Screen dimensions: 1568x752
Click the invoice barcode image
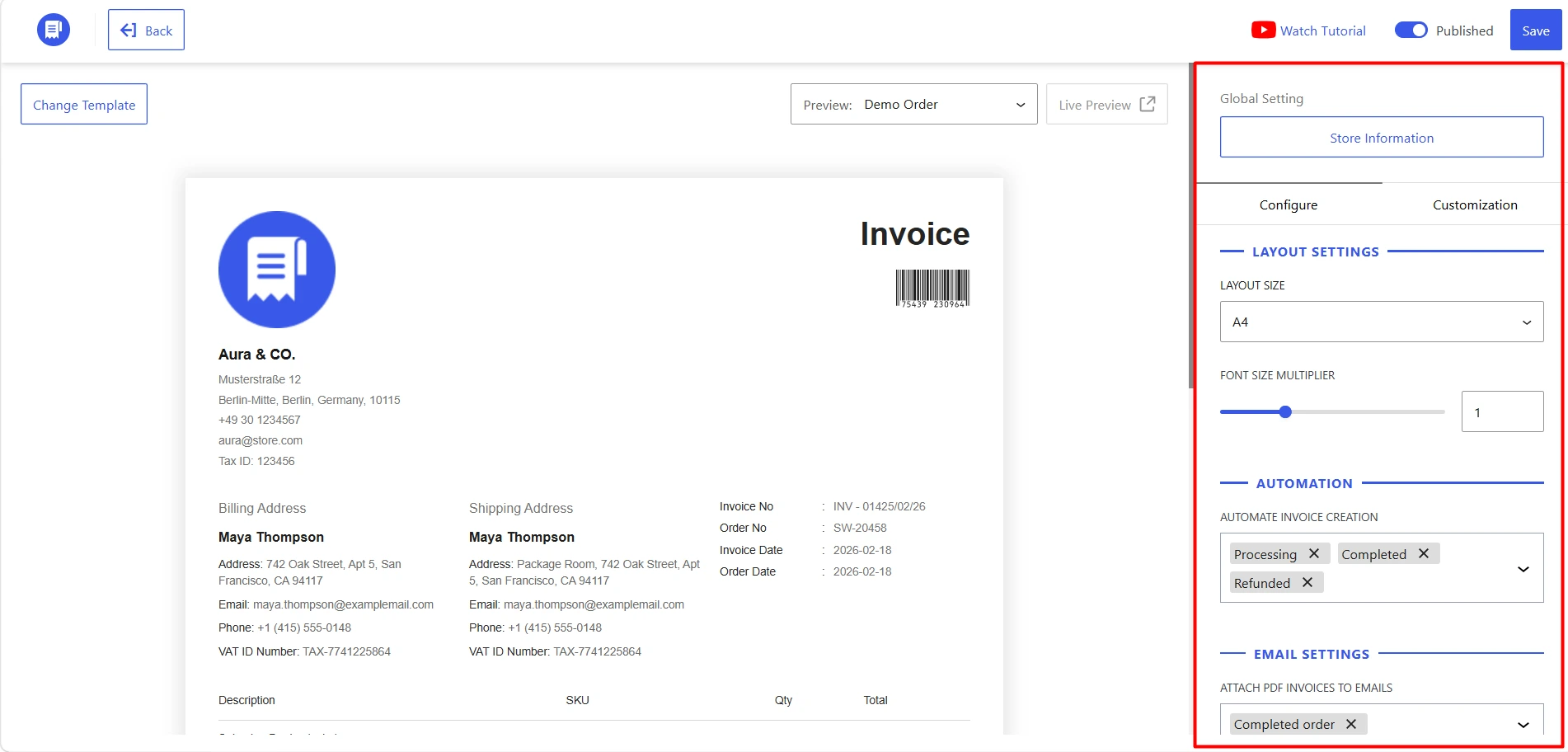coord(932,289)
